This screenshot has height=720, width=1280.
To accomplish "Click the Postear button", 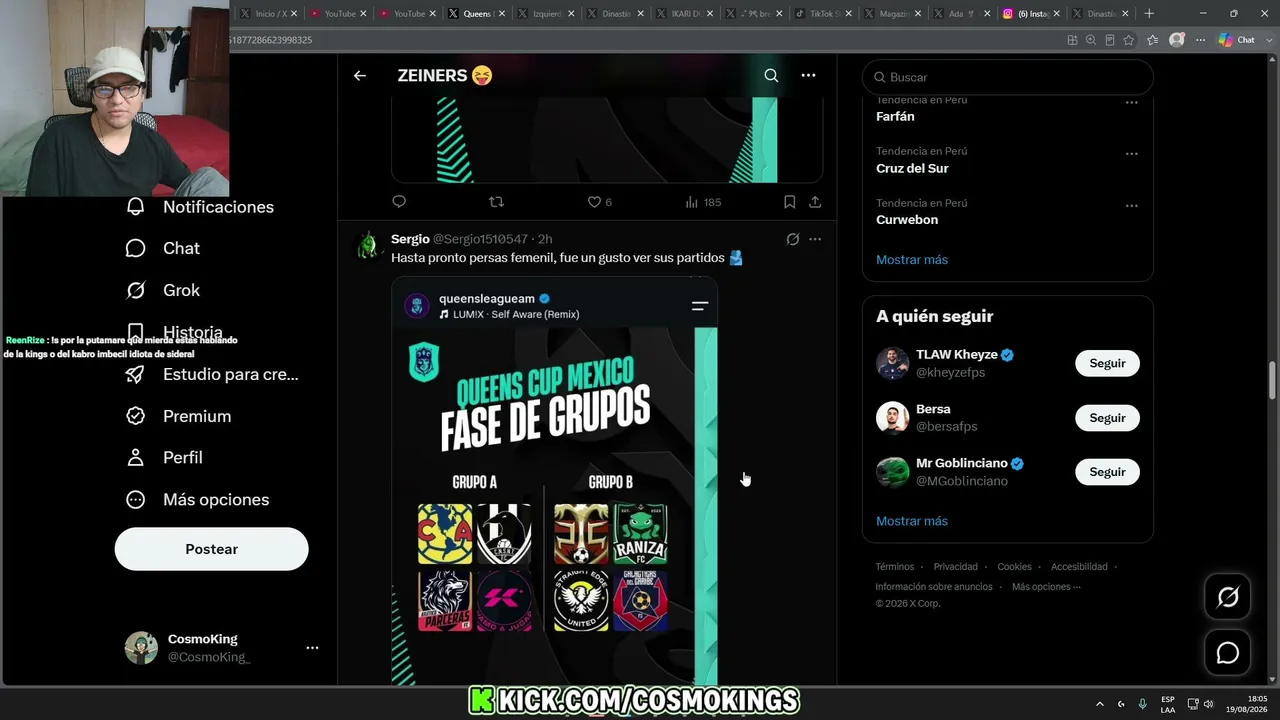I will pos(212,549).
